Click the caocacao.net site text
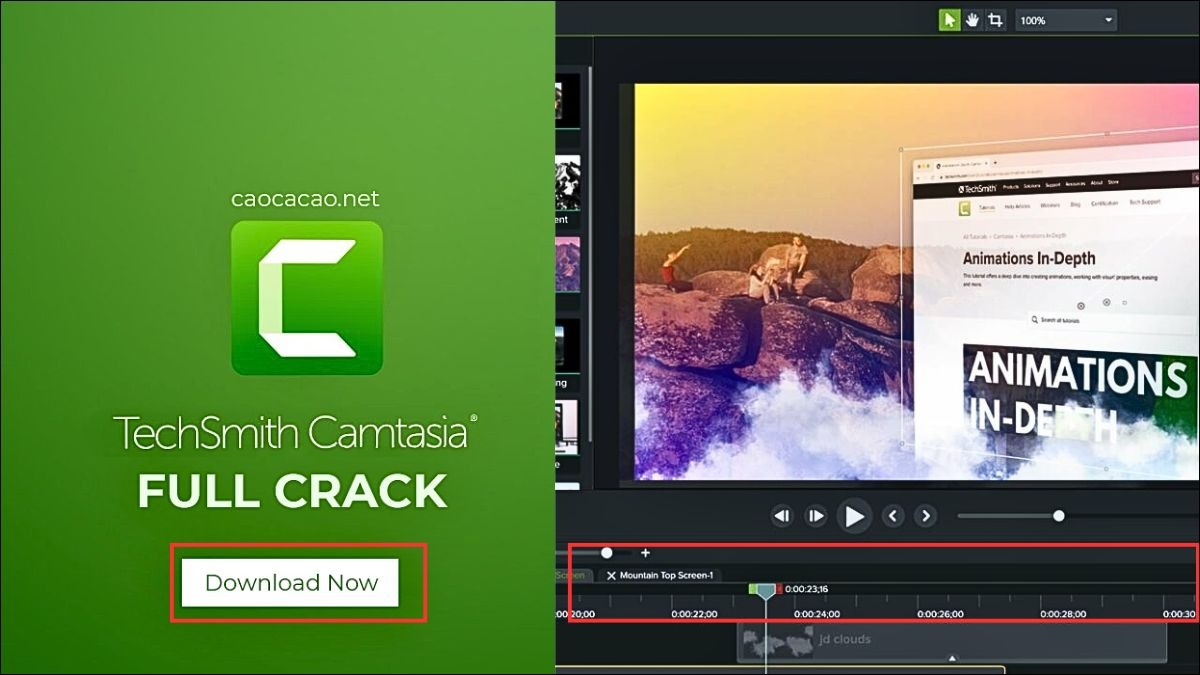Image resolution: width=1200 pixels, height=675 pixels. 305,199
